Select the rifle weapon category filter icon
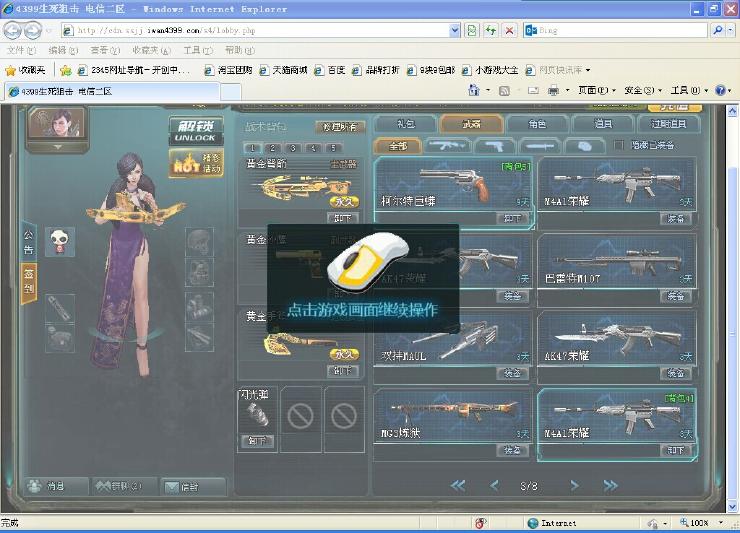 (x=446, y=146)
